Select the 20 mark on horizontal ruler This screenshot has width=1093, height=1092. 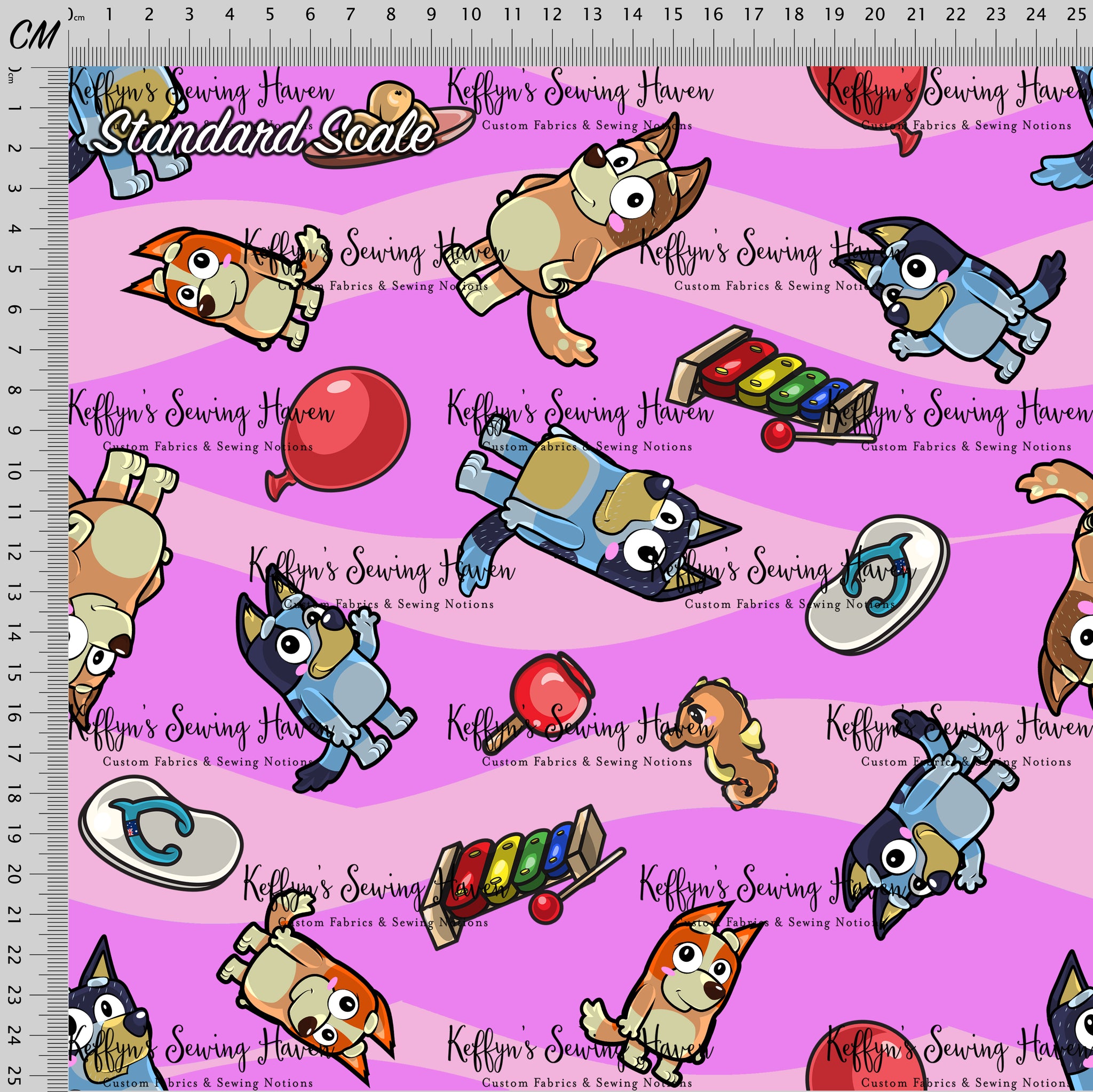[x=875, y=14]
